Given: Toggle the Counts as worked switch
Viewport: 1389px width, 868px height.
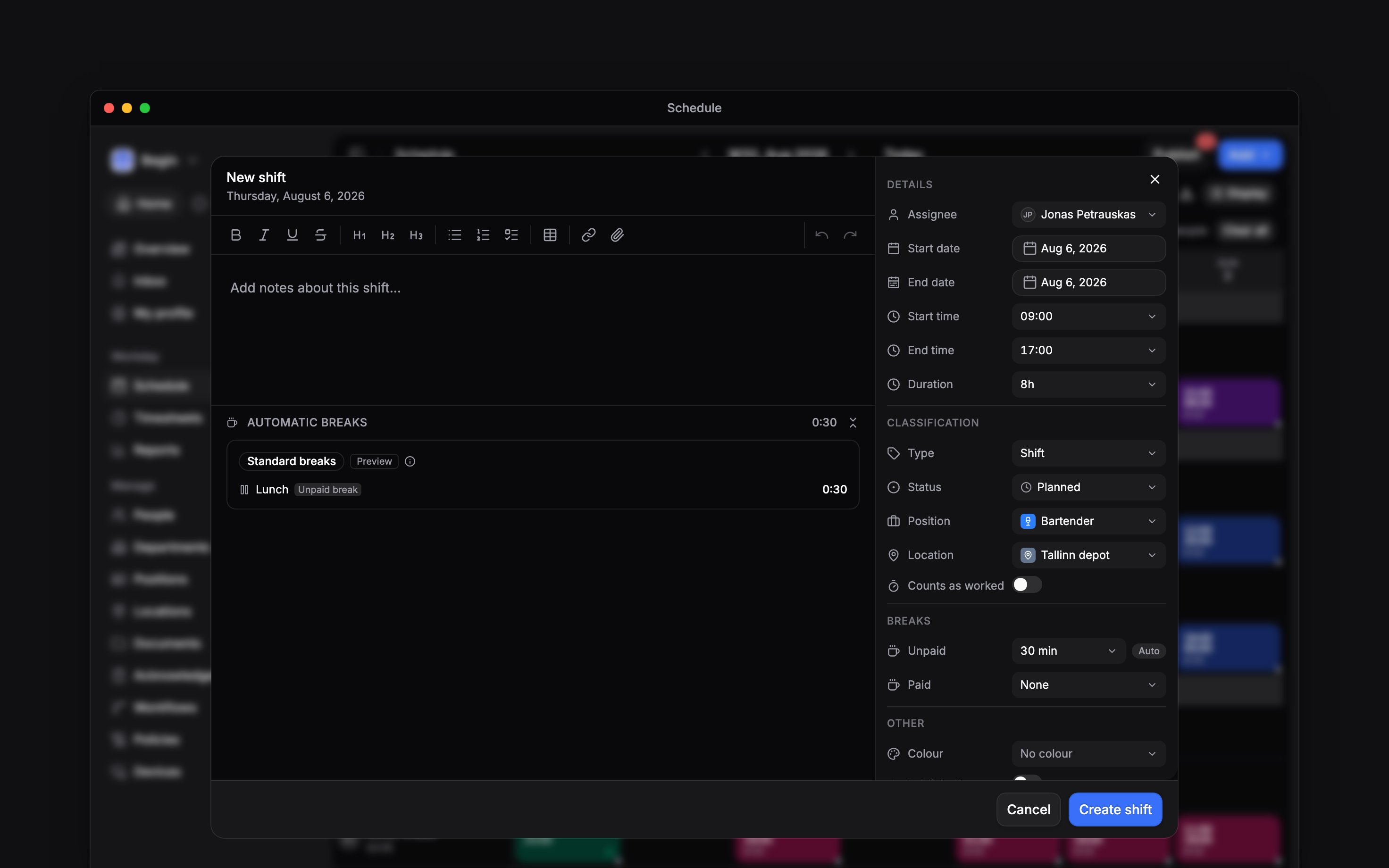Looking at the screenshot, I should click(1027, 585).
